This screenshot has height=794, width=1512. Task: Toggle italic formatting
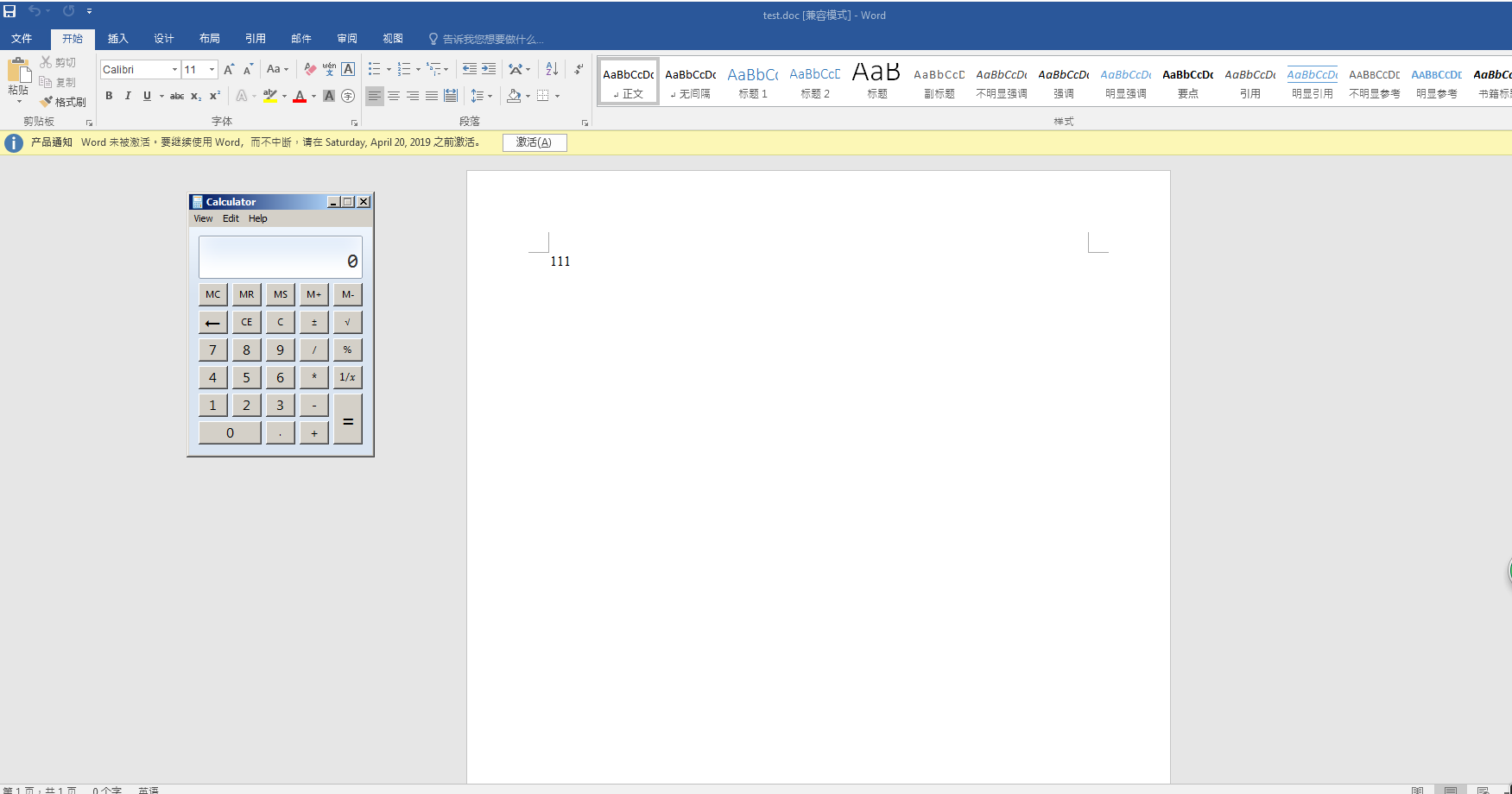pos(128,96)
